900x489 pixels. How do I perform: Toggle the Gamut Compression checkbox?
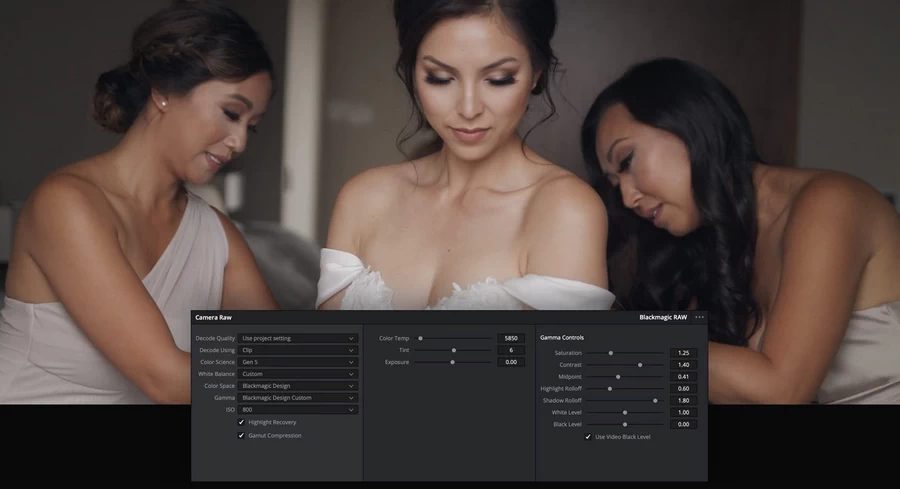(241, 435)
